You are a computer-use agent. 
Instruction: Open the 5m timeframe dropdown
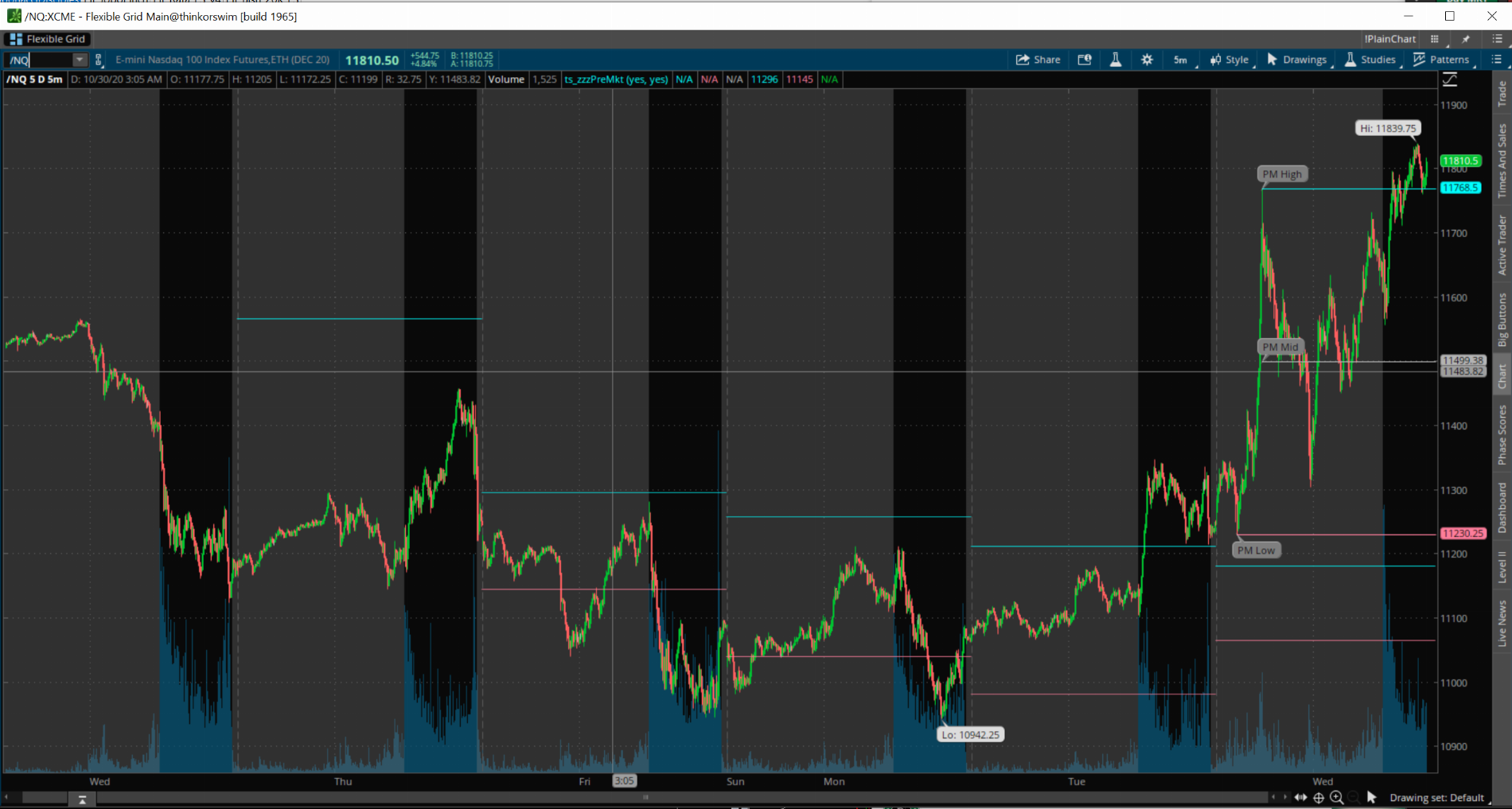coord(1181,60)
